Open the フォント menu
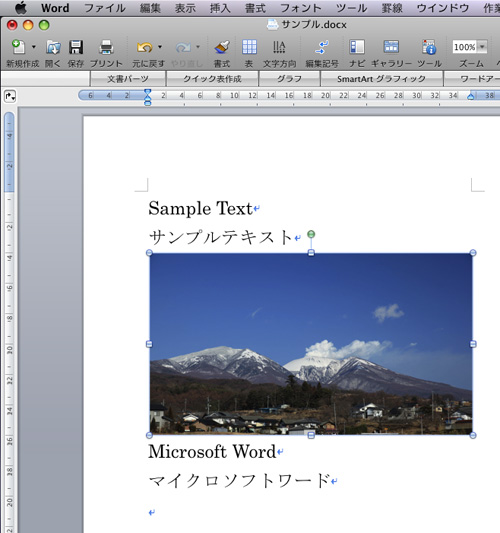 (x=300, y=8)
